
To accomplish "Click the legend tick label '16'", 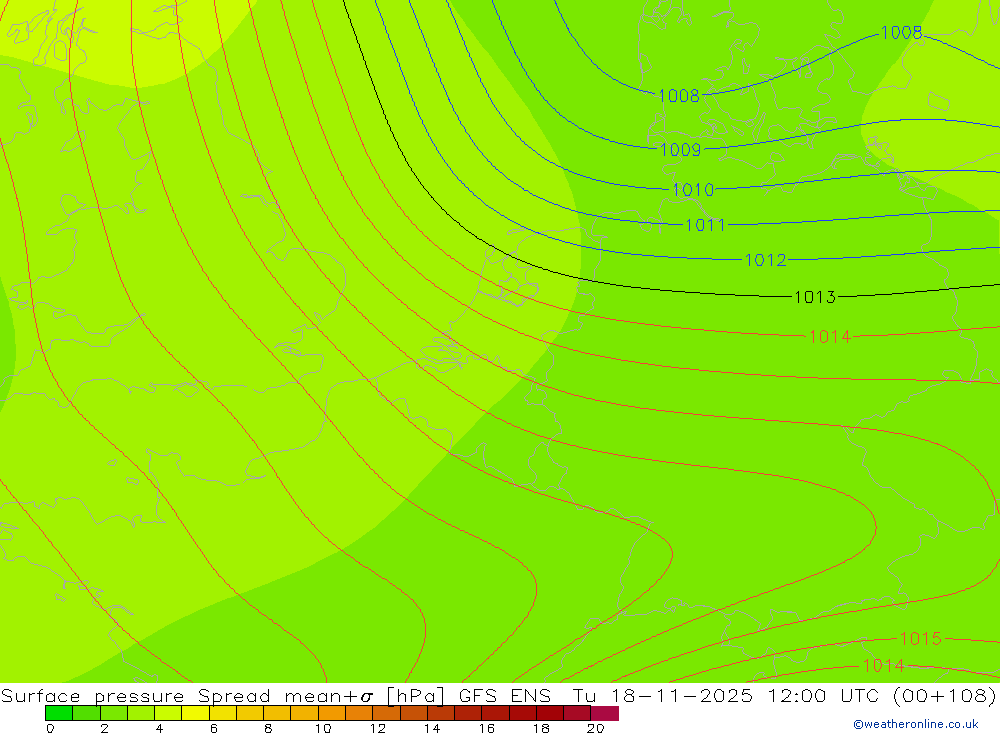I will tap(487, 728).
